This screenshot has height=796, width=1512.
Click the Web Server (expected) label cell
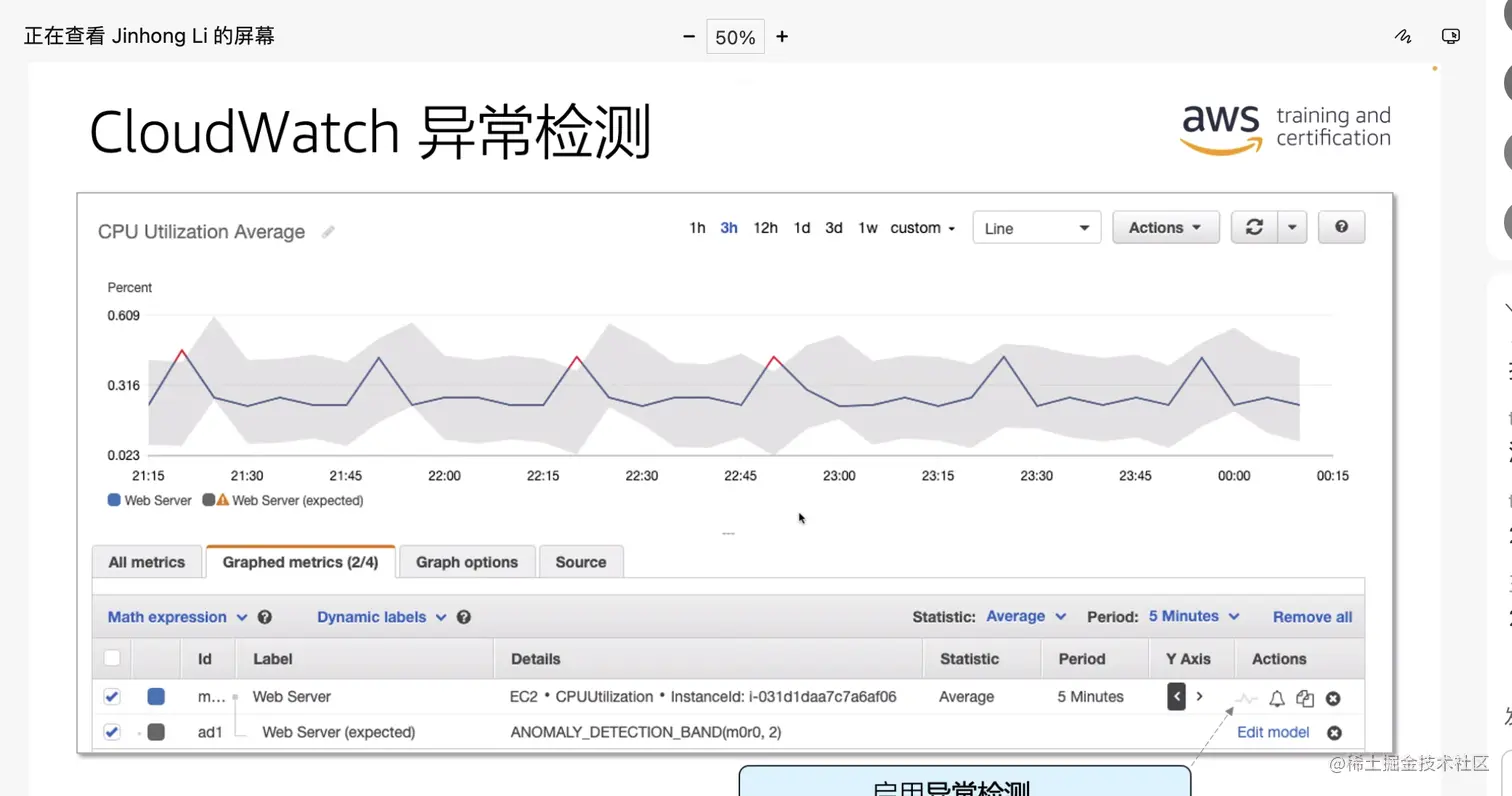pyautogui.click(x=338, y=732)
